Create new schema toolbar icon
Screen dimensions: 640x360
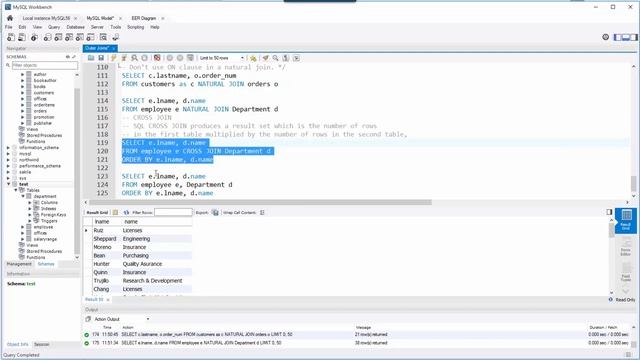47,37
